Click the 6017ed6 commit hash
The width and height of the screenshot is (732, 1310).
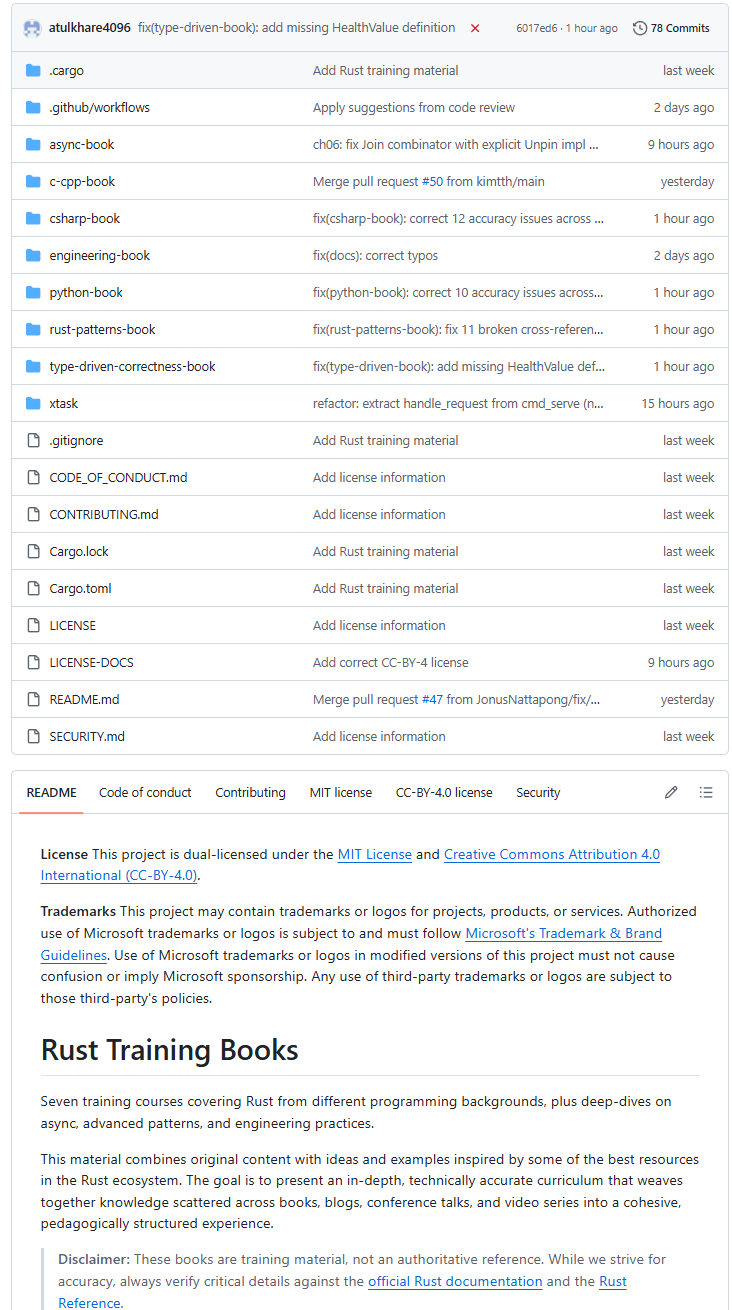[x=535, y=28]
